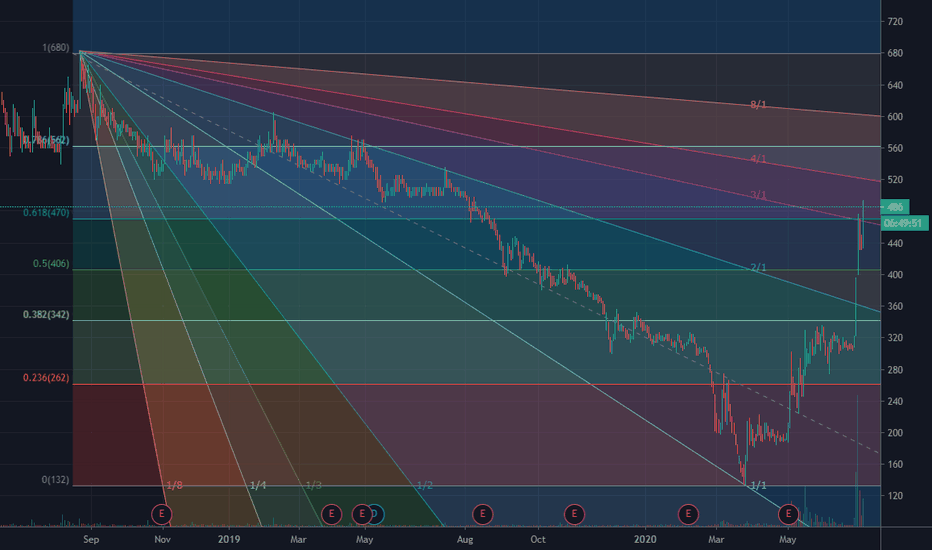Click the 2019 time axis label

pyautogui.click(x=229, y=539)
